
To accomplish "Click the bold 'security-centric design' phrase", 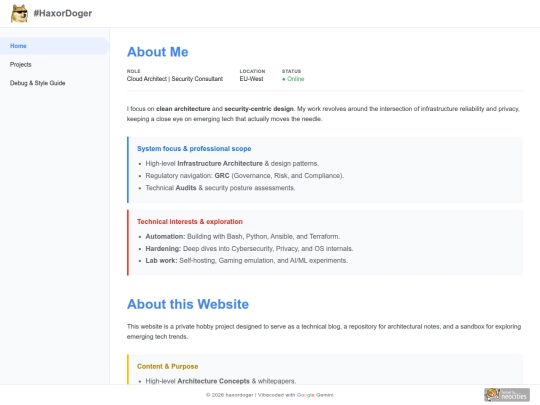I will 259,109.
